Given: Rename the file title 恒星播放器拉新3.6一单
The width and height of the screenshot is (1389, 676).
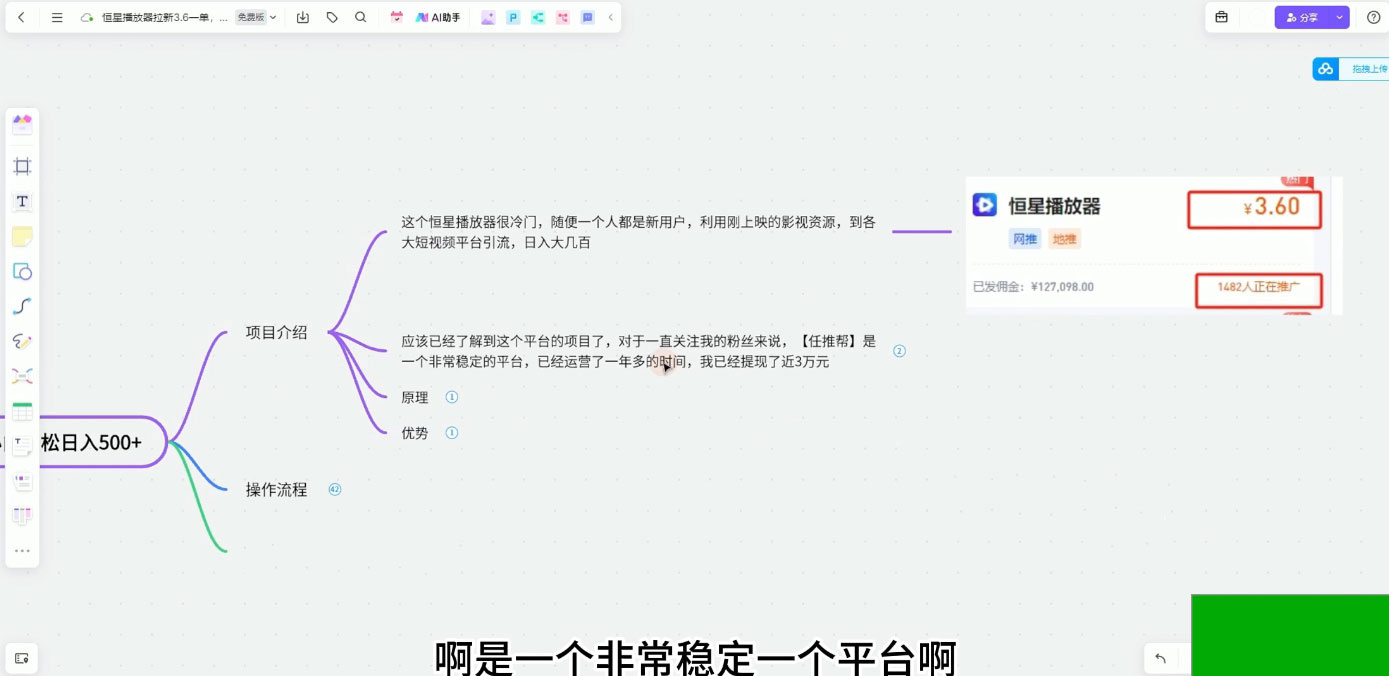Looking at the screenshot, I should pos(164,17).
